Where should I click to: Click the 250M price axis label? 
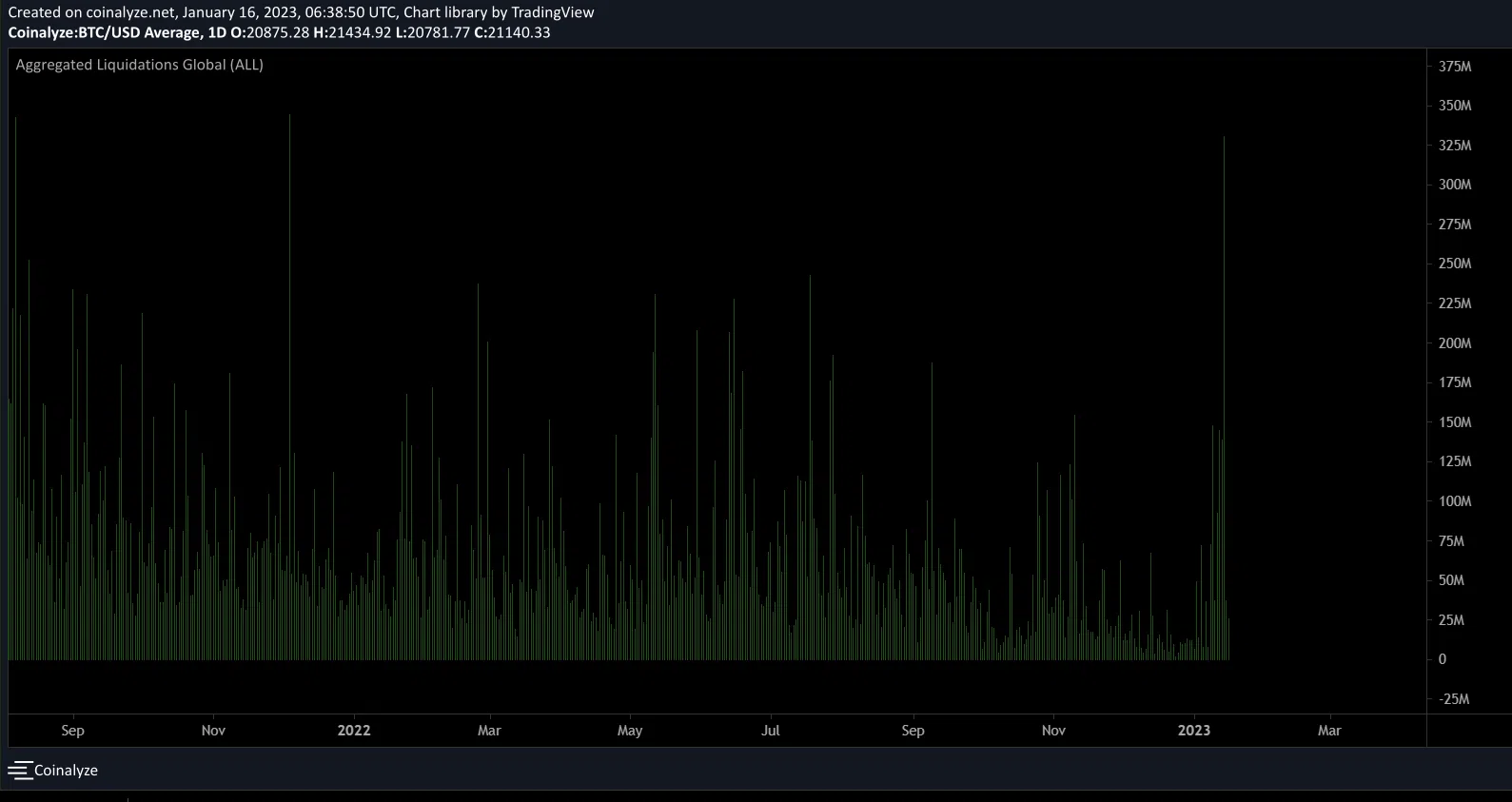click(1455, 264)
